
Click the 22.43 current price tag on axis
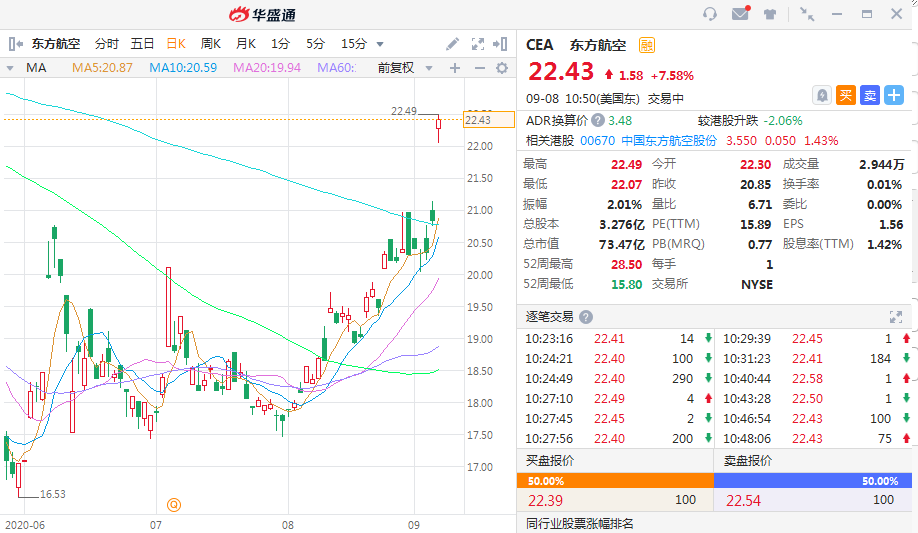coord(488,120)
